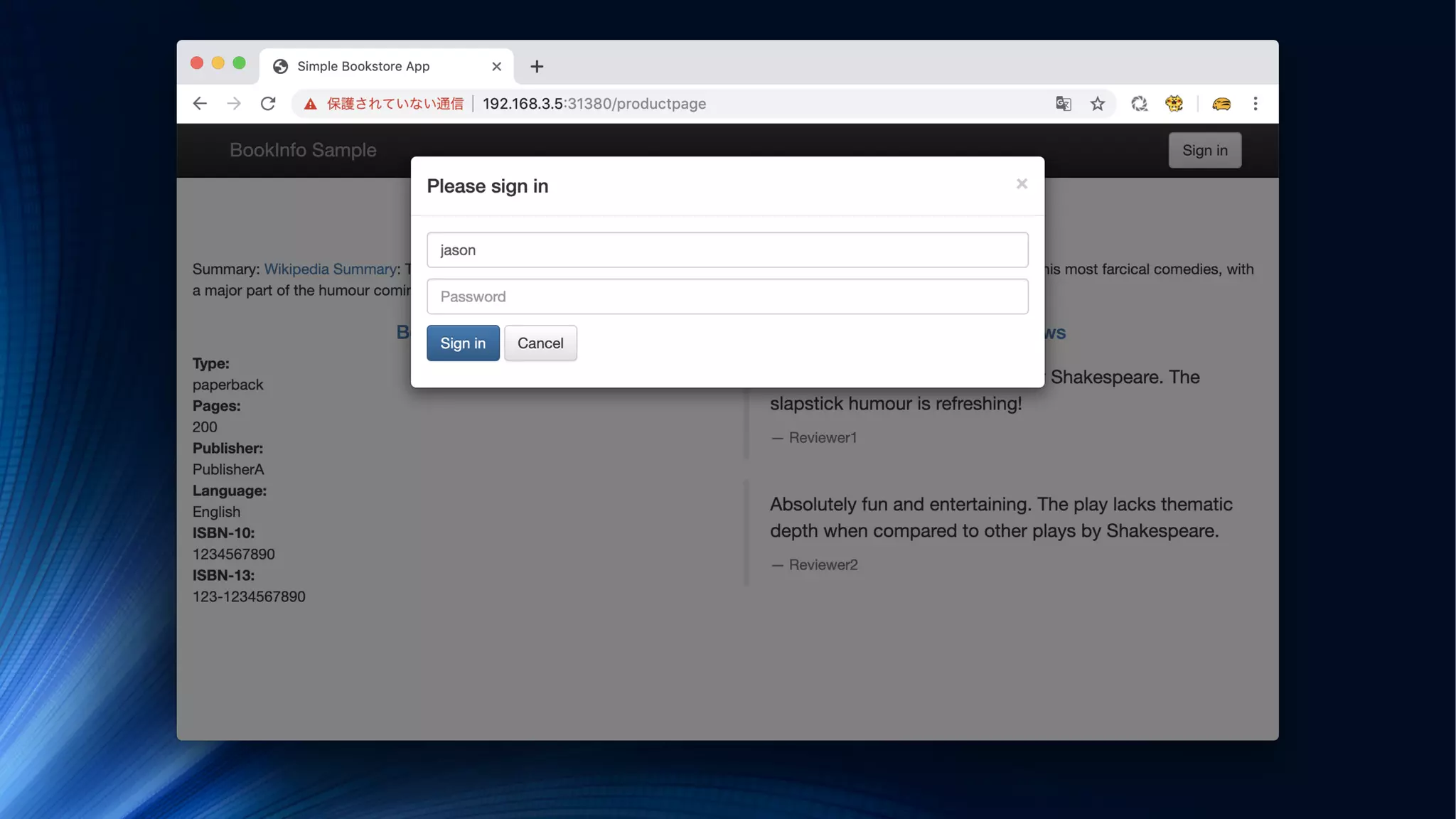Click the address bar URL
Viewport: 1456px width, 819px height.
click(594, 104)
